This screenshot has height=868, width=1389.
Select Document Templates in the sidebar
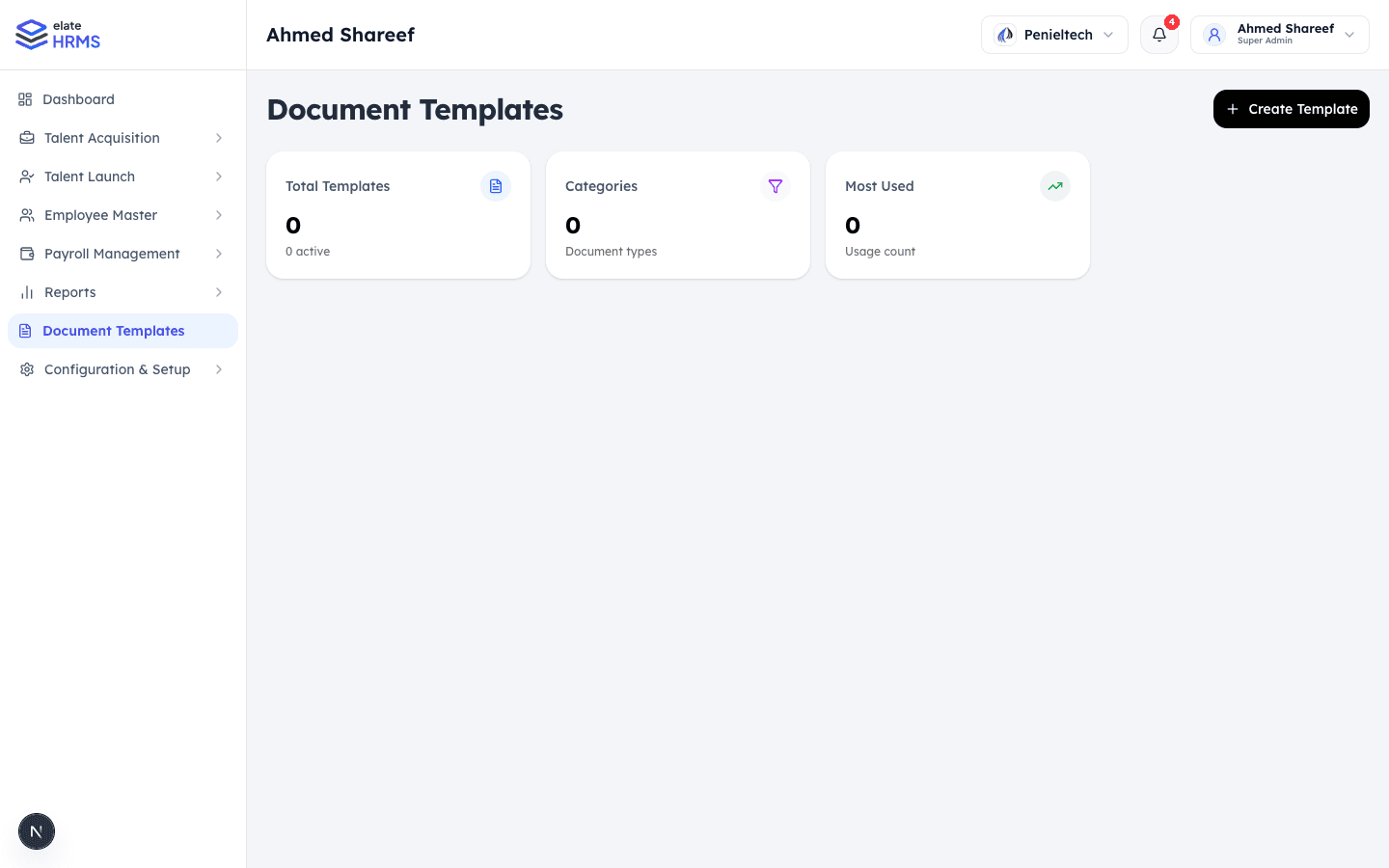[114, 331]
